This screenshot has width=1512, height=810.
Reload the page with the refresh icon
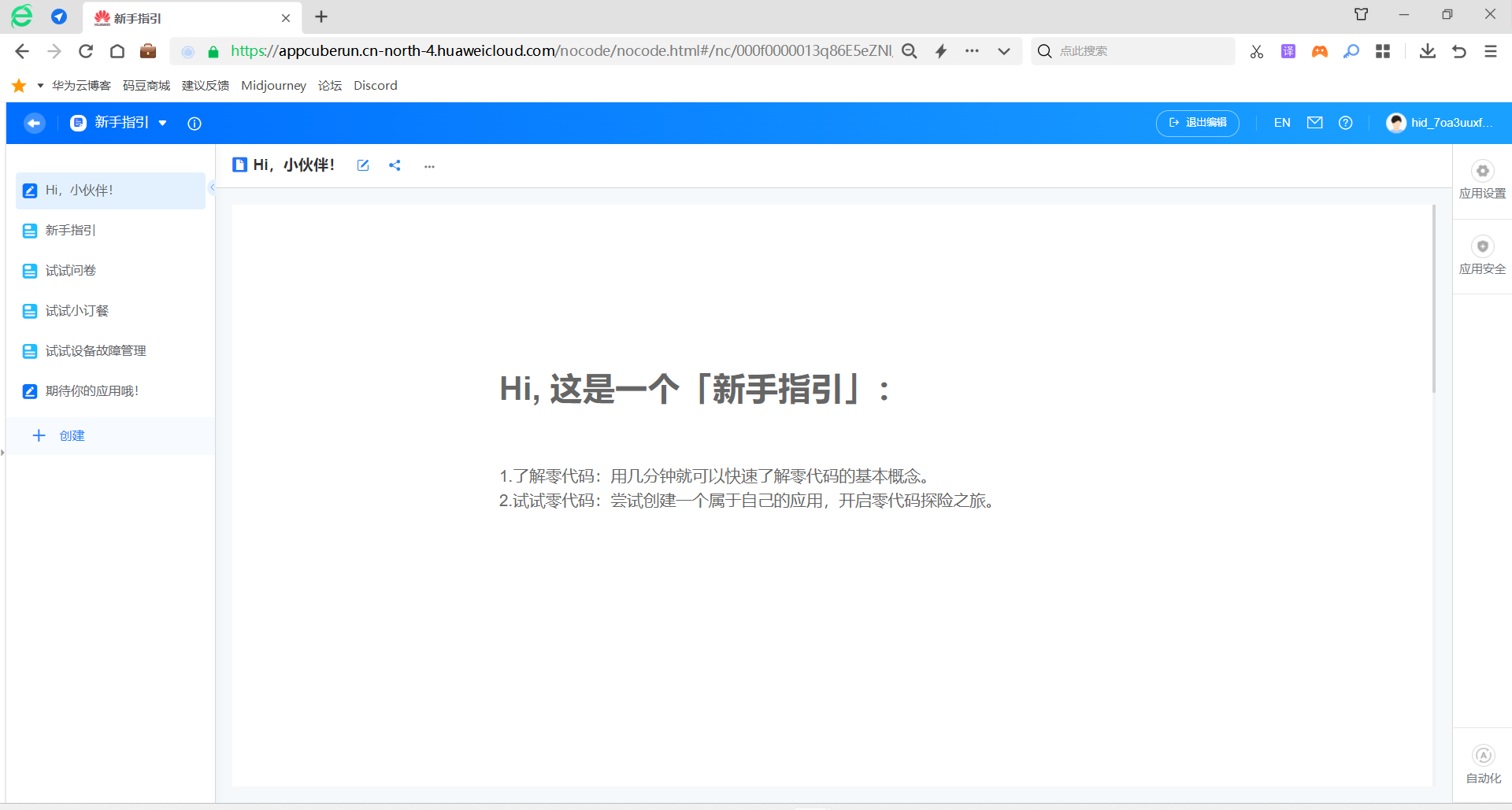point(86,51)
